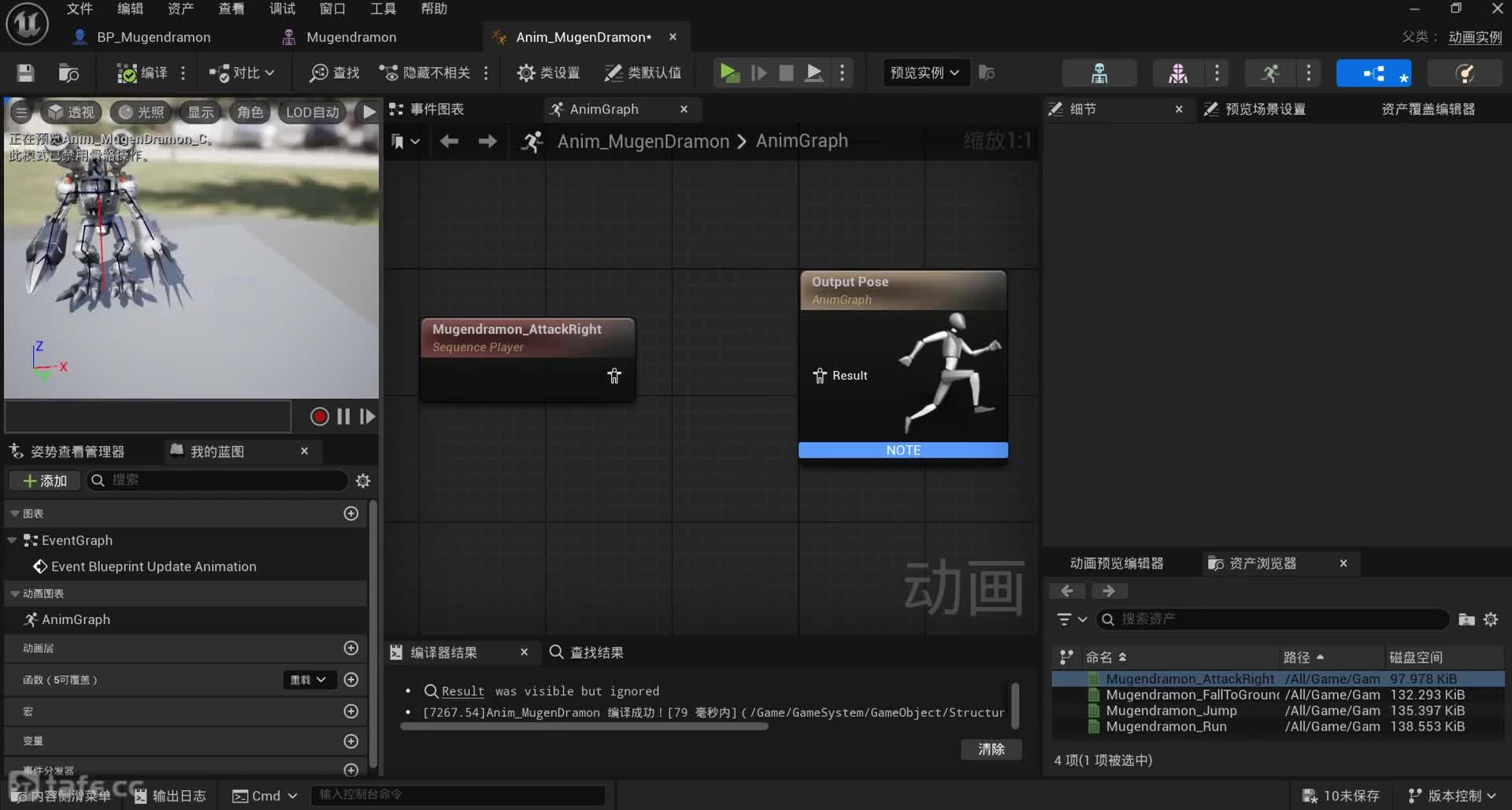This screenshot has width=1512, height=810.
Task: Click the Clear (清除) button in compiler results
Action: pyautogui.click(x=991, y=749)
